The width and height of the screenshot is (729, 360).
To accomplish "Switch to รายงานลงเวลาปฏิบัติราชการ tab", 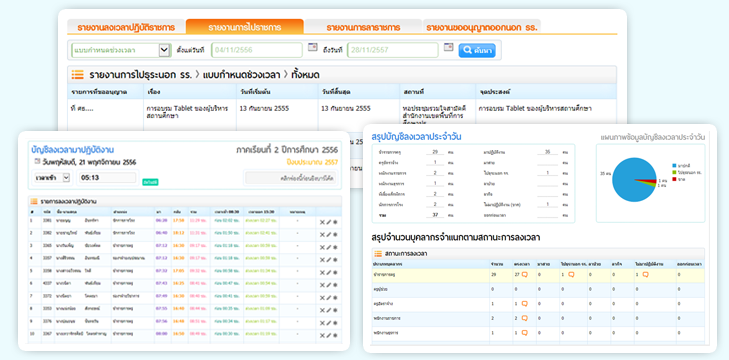I will pyautogui.click(x=126, y=27).
